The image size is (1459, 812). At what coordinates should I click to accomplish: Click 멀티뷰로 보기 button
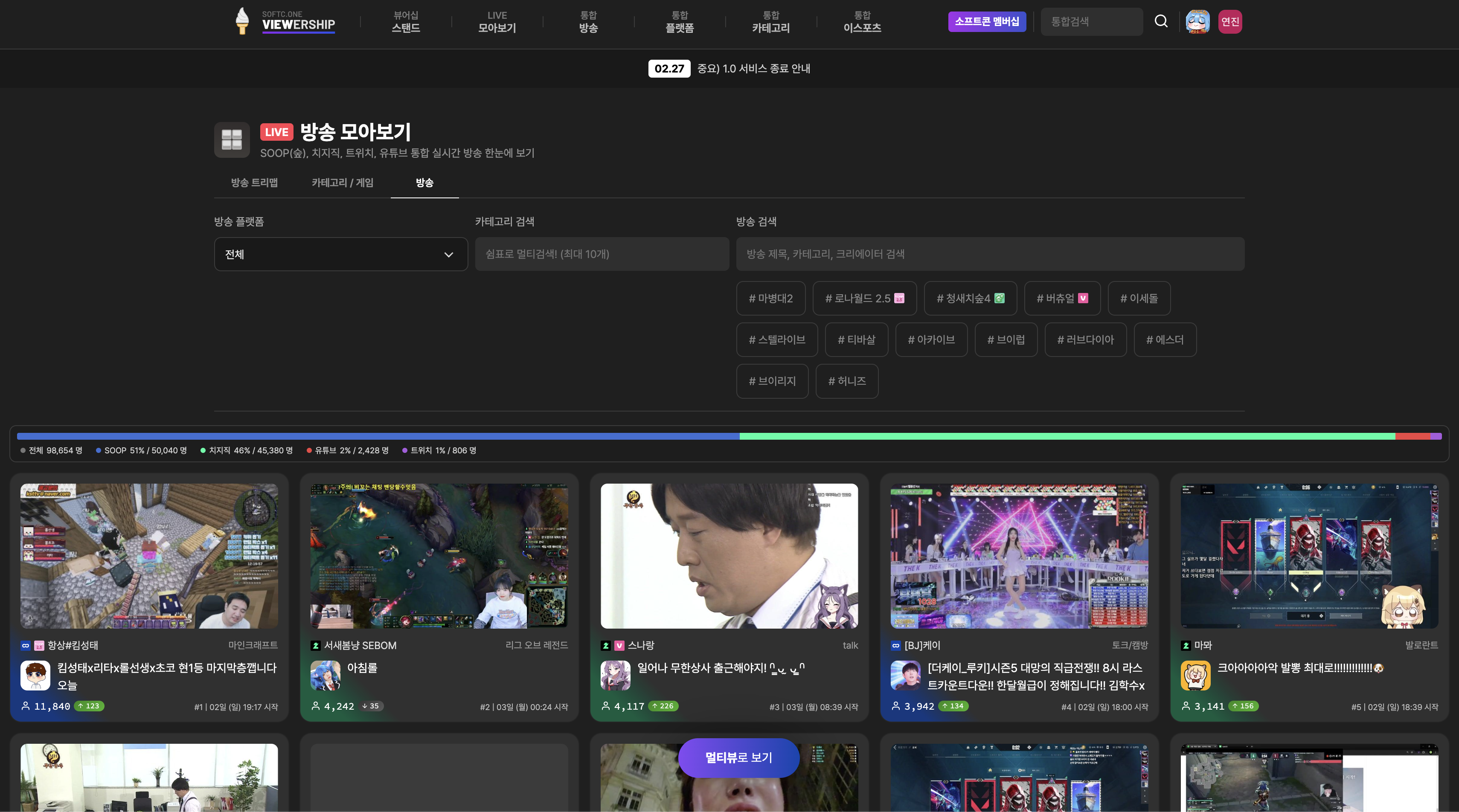[738, 758]
